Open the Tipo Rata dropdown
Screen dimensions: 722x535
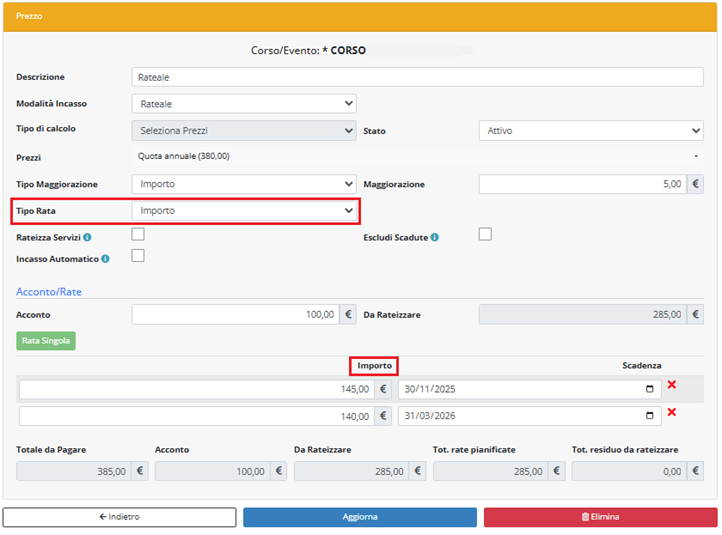click(x=244, y=211)
